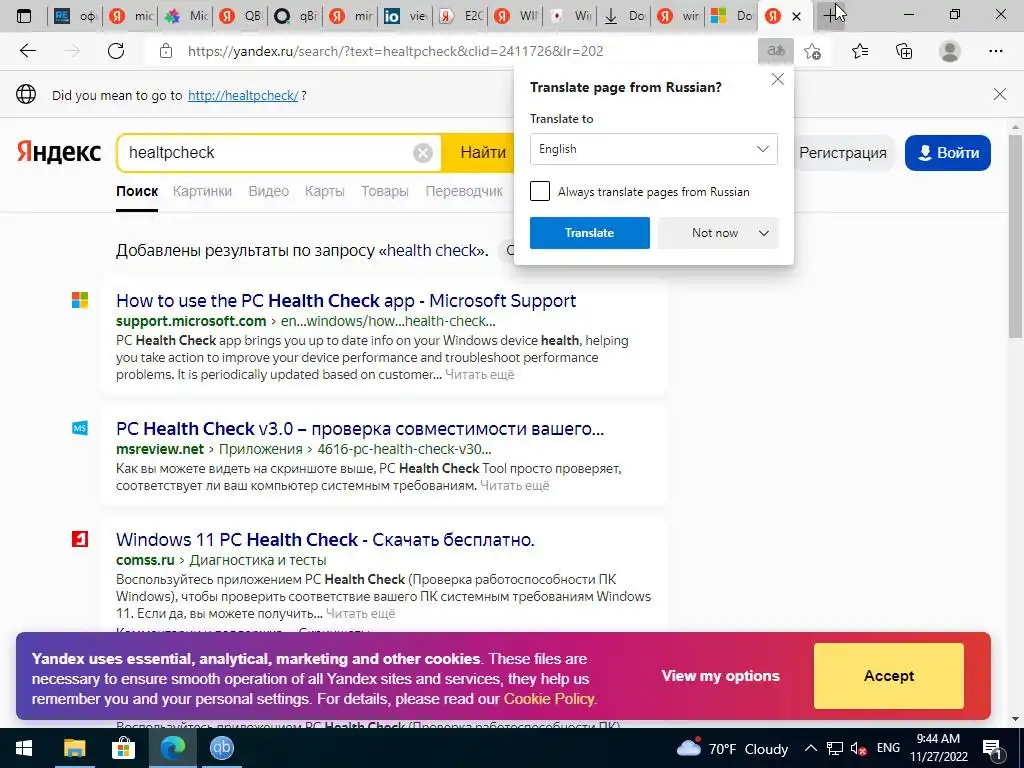
Task: Click the translate icon in the address bar
Action: tap(775, 51)
